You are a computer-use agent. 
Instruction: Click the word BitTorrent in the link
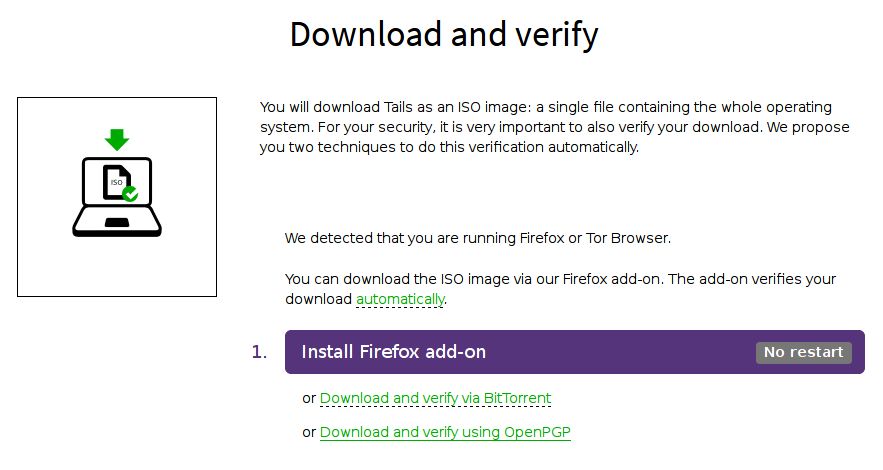point(517,398)
